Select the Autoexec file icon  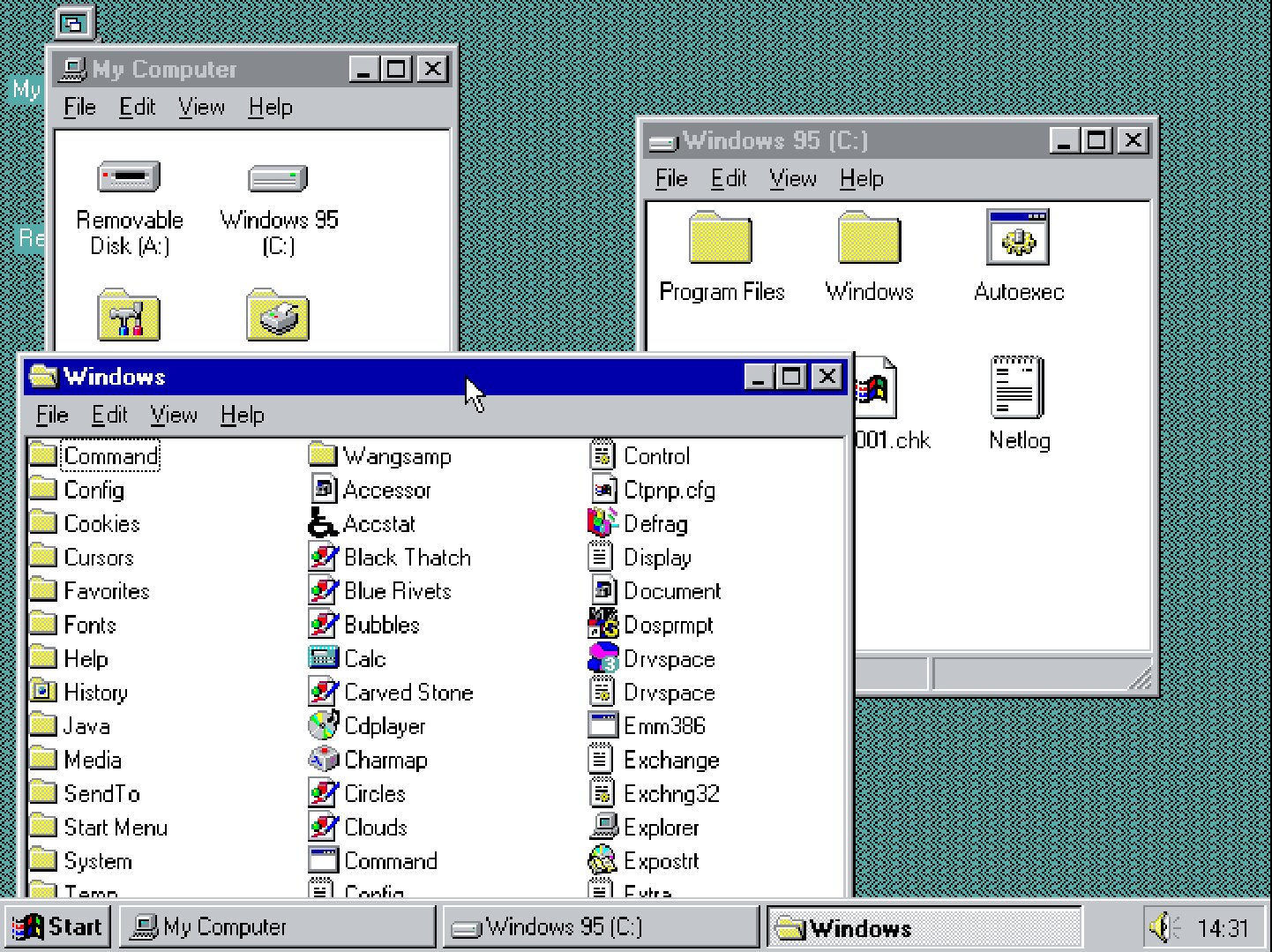pos(1018,237)
